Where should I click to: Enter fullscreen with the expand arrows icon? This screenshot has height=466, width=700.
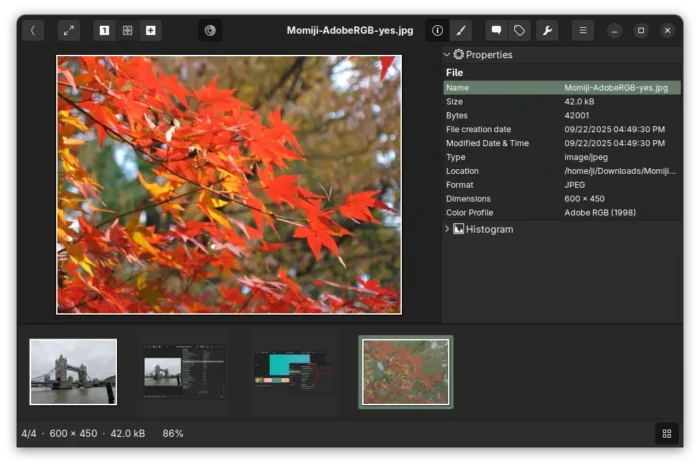click(69, 30)
